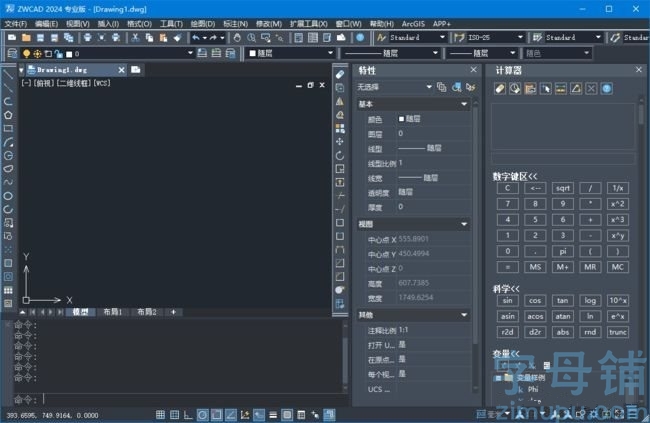Click the calculator clear eraser icon
The height and width of the screenshot is (423, 650).
[500, 88]
